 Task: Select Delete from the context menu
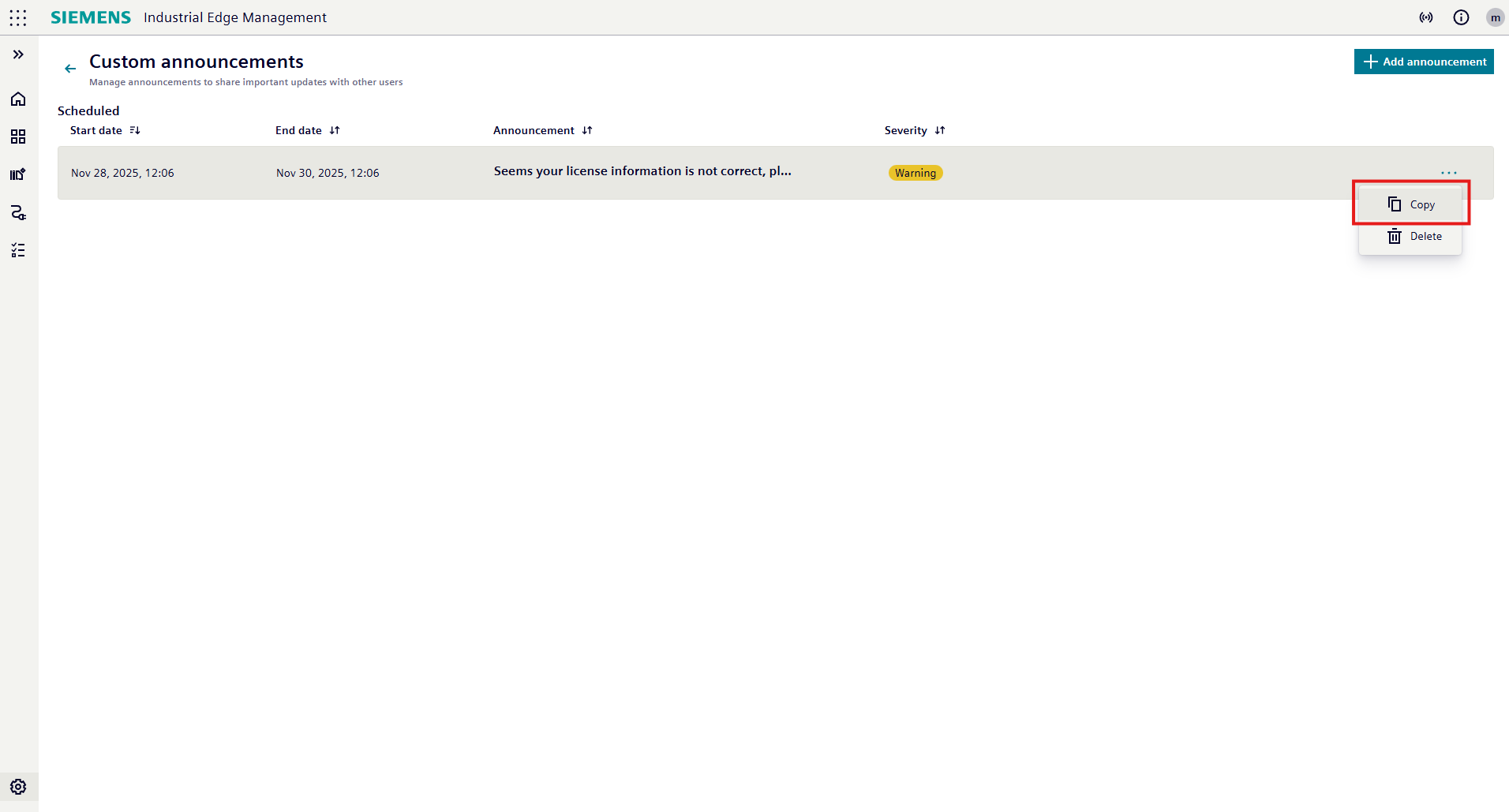(1414, 237)
